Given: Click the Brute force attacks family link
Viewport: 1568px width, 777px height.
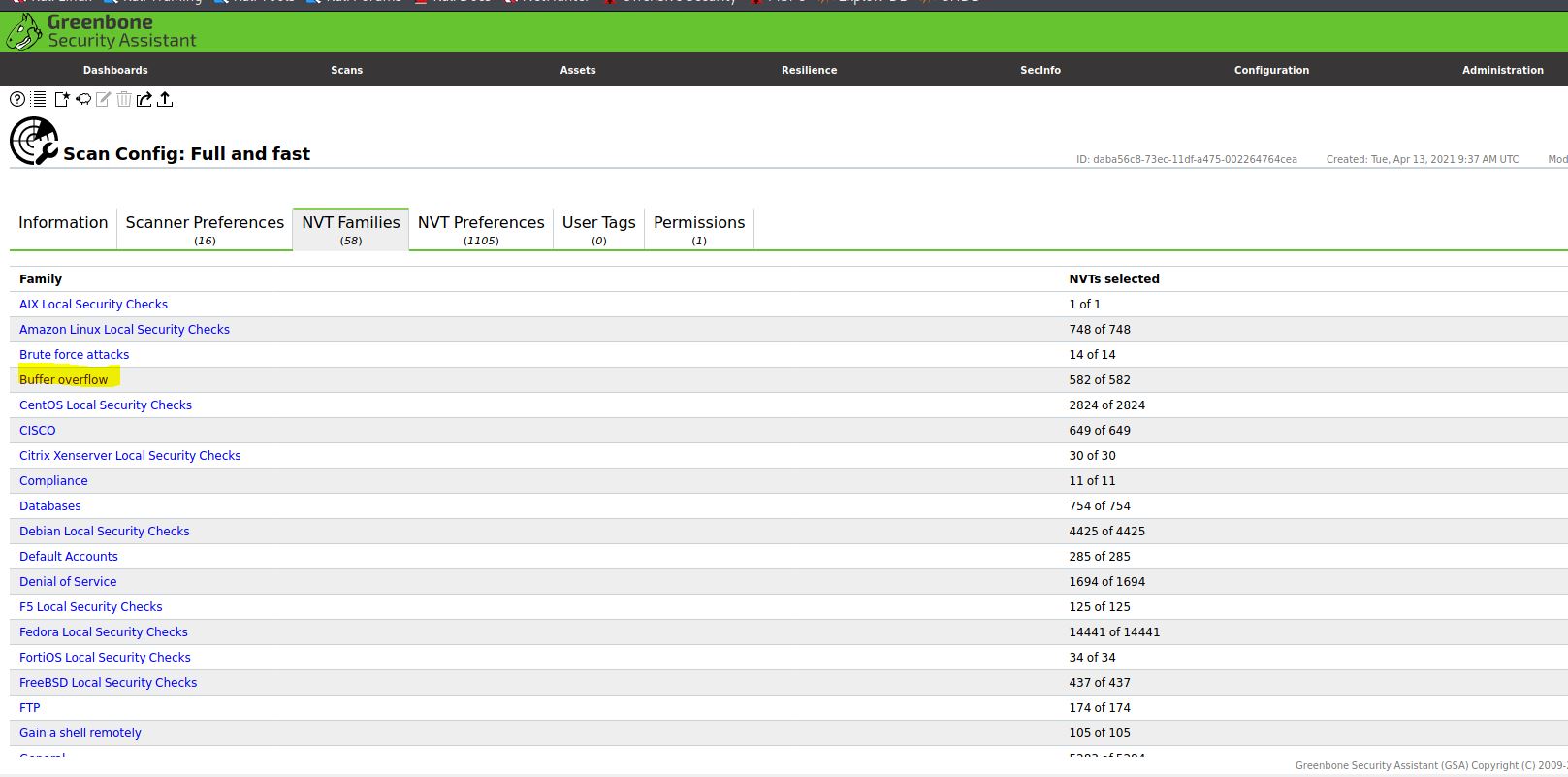Looking at the screenshot, I should pyautogui.click(x=74, y=355).
